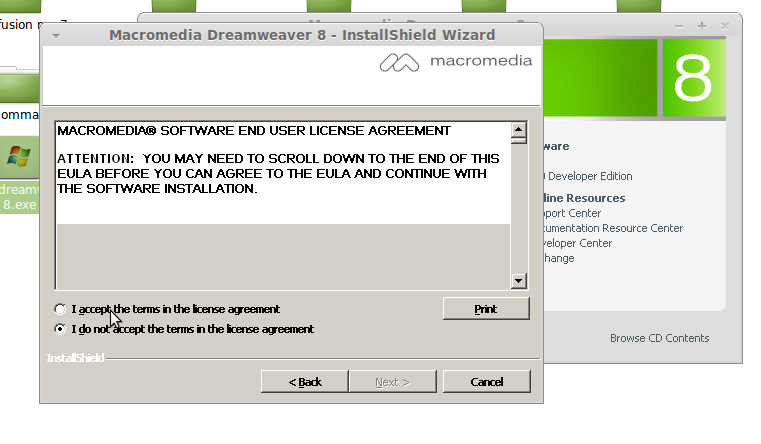
Task: Open the wizard window menu arrow
Action: [56, 36]
